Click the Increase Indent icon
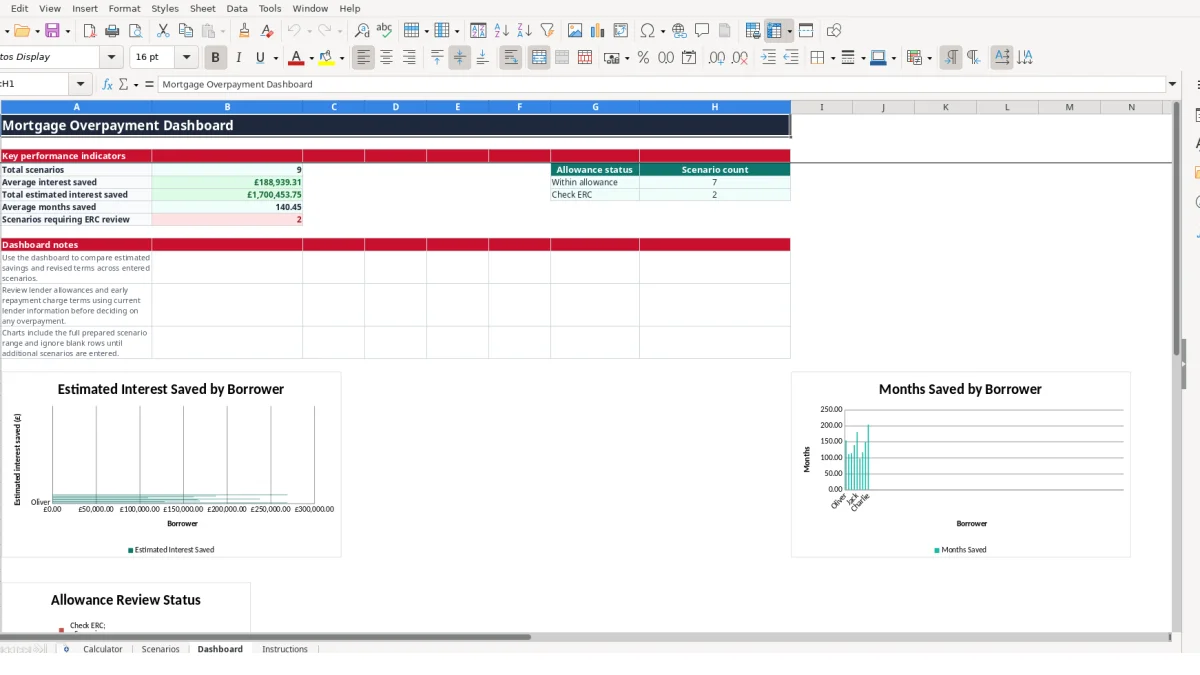 pyautogui.click(x=768, y=58)
